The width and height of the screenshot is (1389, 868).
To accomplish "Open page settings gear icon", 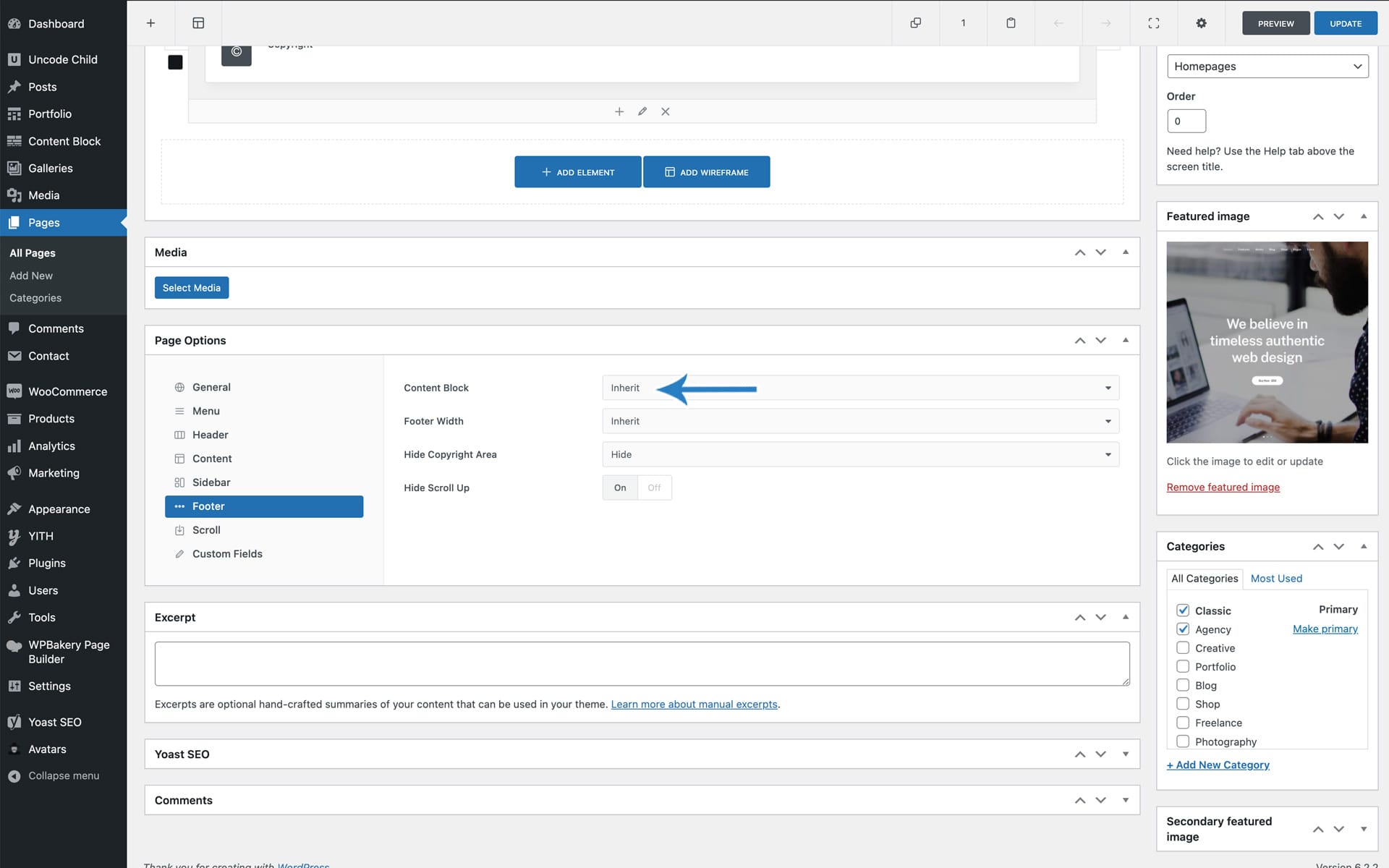I will [x=1201, y=23].
